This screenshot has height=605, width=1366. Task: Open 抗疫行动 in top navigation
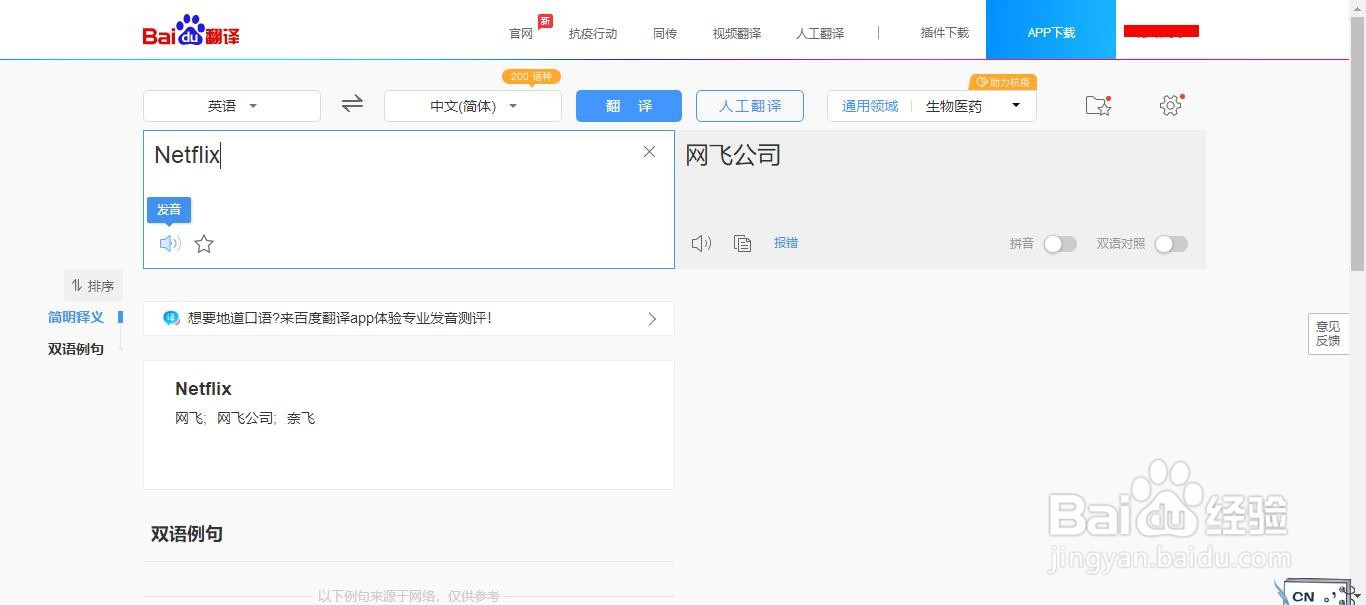click(593, 33)
